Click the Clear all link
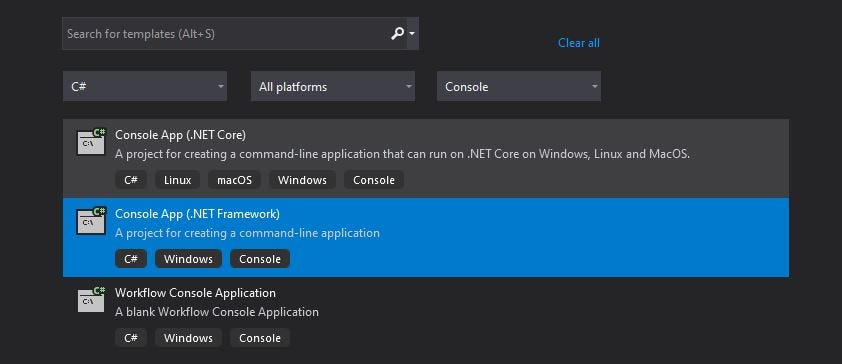This screenshot has height=364, width=842. point(578,43)
